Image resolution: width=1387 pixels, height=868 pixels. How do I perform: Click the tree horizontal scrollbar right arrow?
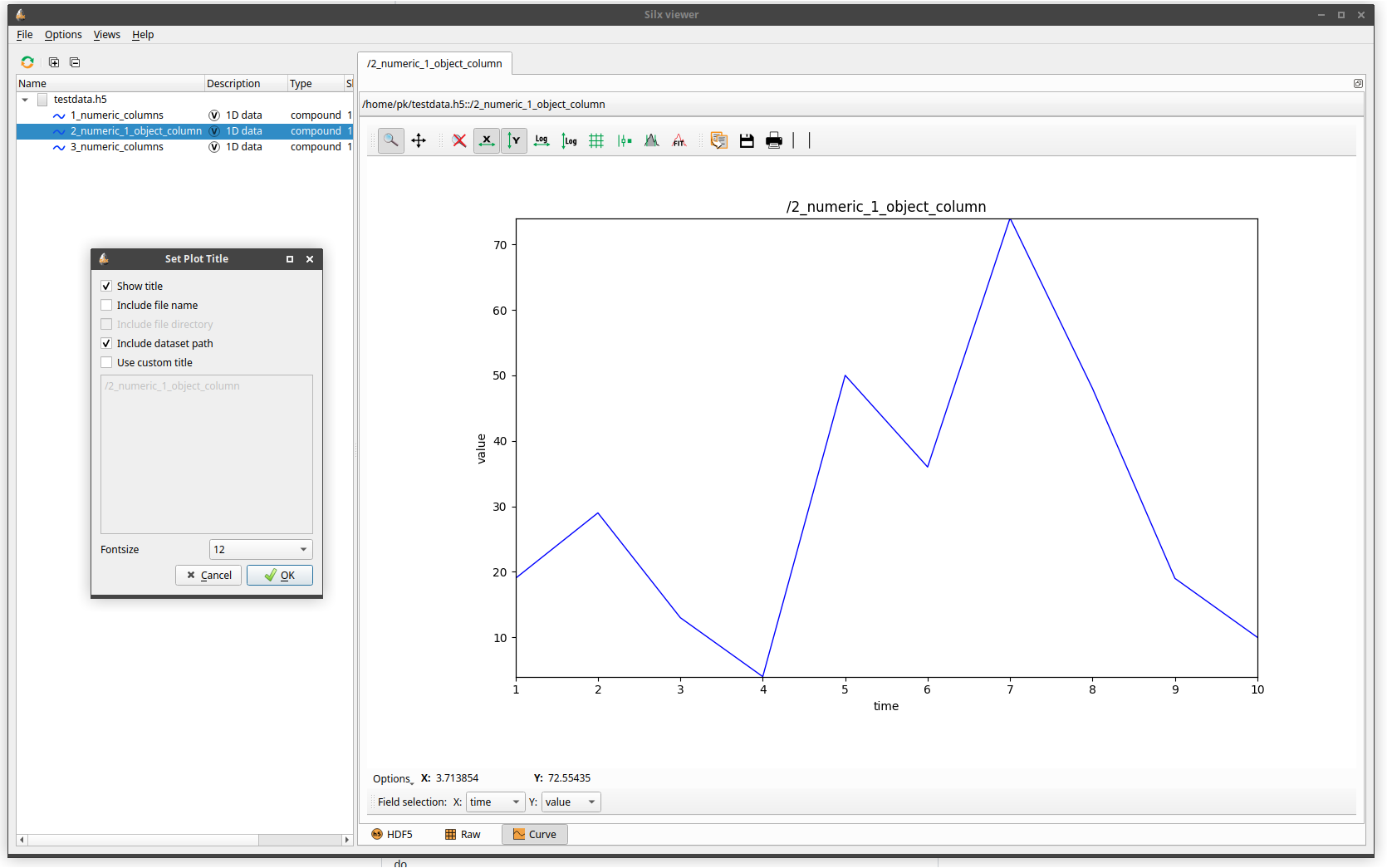click(x=347, y=840)
